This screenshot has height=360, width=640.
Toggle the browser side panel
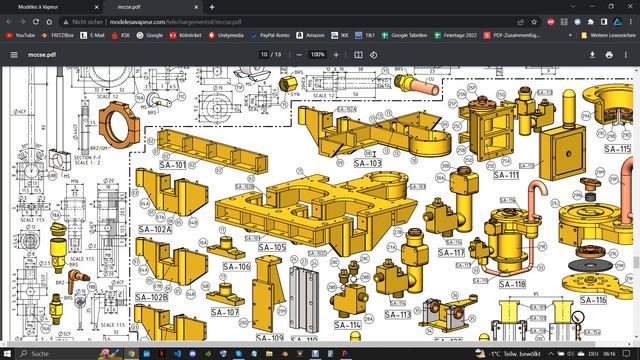(x=604, y=22)
